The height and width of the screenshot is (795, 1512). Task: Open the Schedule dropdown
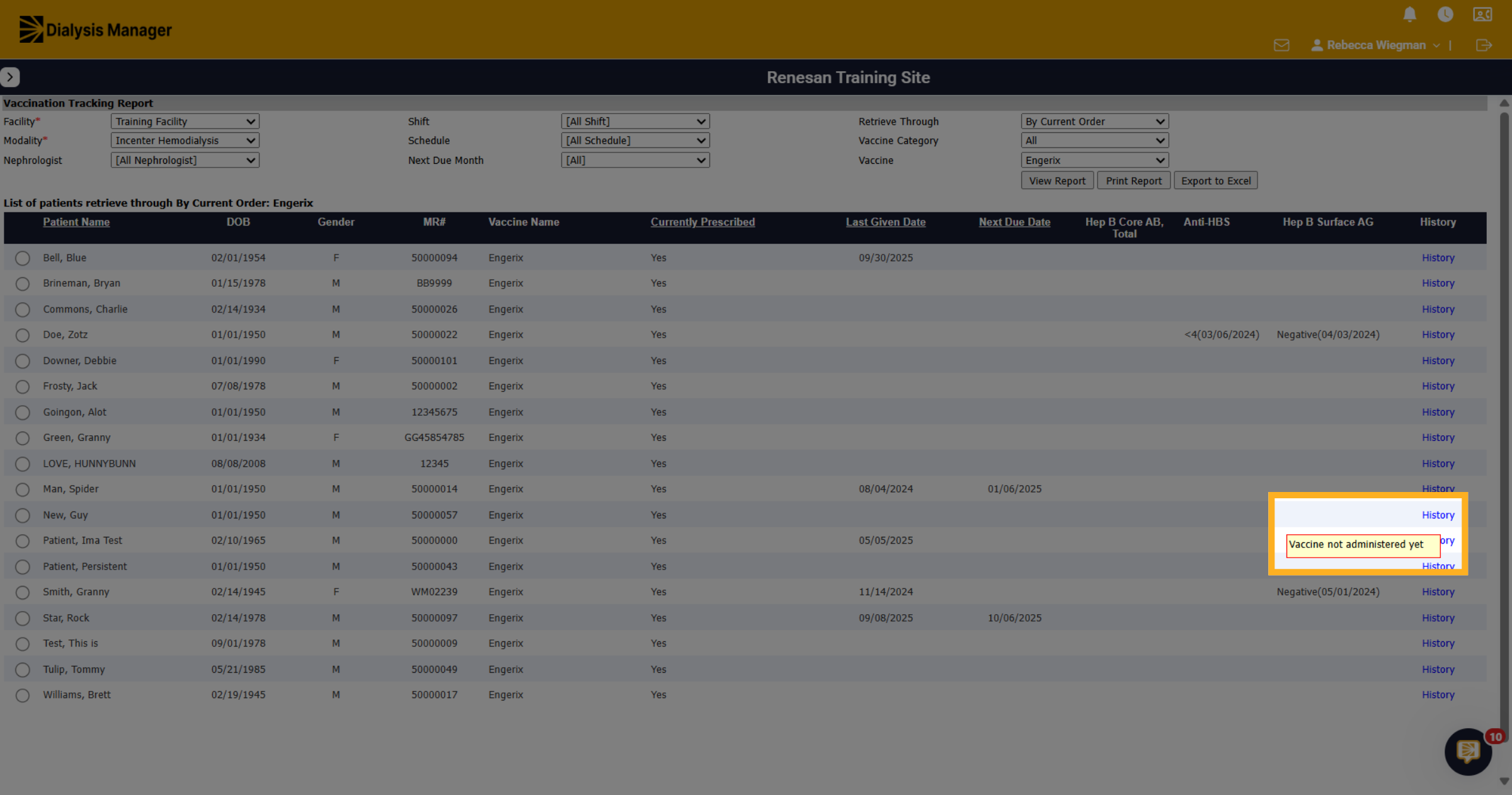tap(635, 140)
